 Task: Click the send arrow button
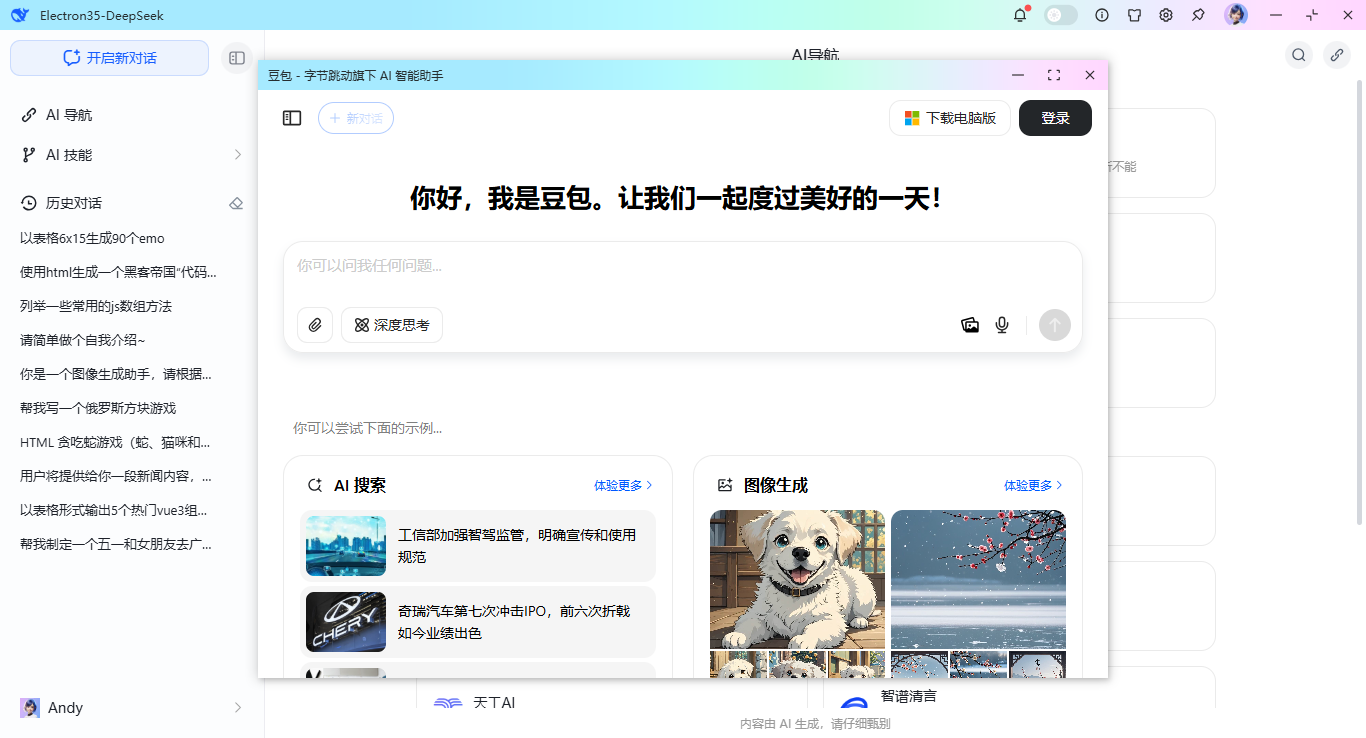[1055, 325]
